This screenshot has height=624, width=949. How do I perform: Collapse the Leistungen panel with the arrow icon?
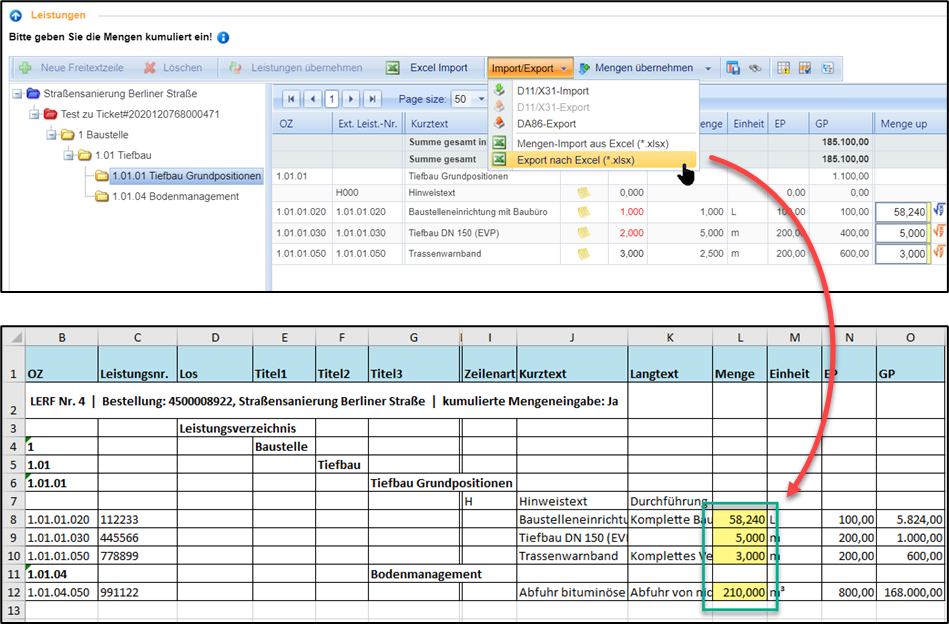pyautogui.click(x=16, y=16)
